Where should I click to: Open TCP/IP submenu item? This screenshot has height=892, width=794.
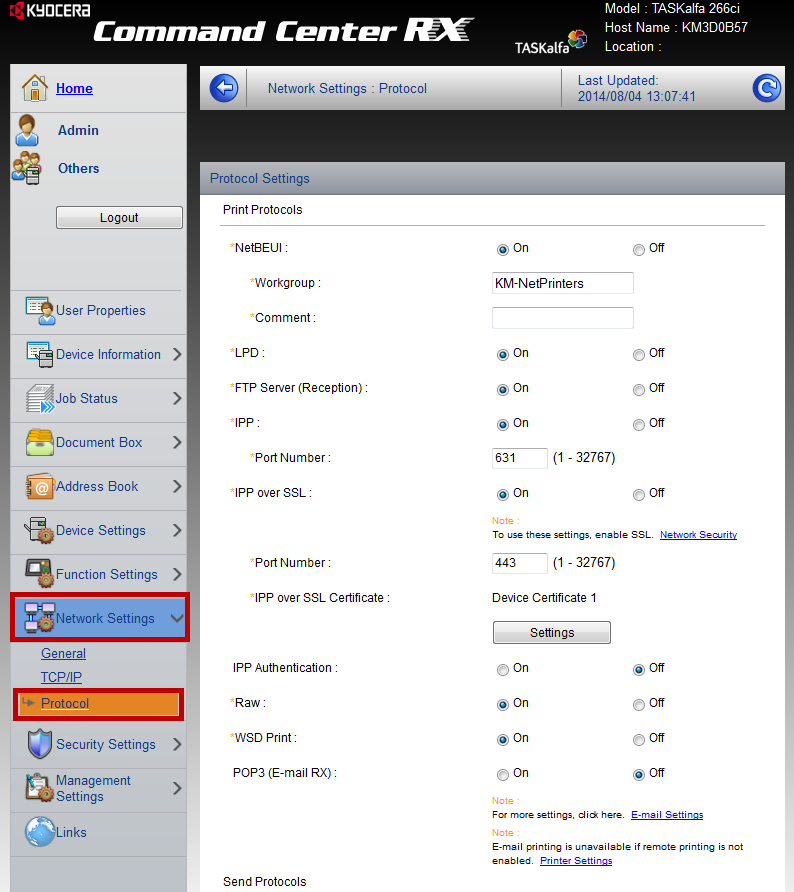coord(61,677)
